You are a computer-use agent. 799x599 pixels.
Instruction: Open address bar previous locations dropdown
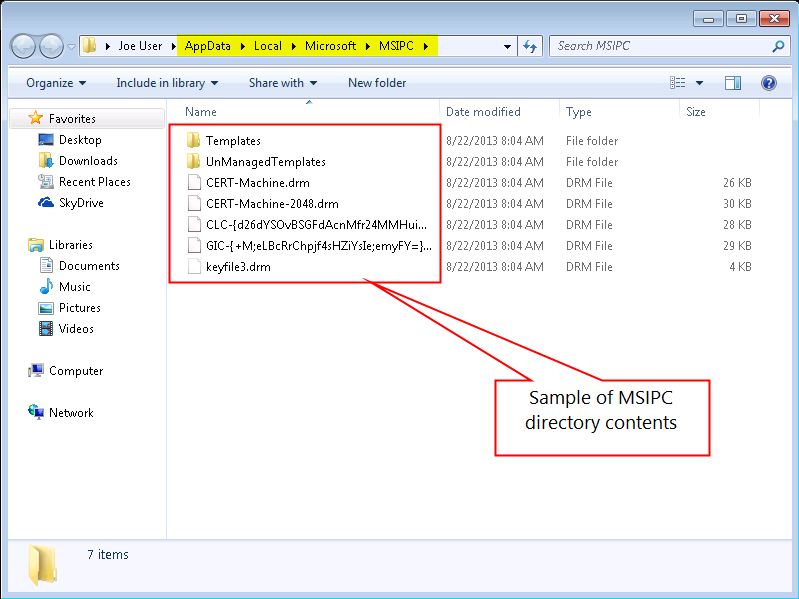[x=507, y=46]
